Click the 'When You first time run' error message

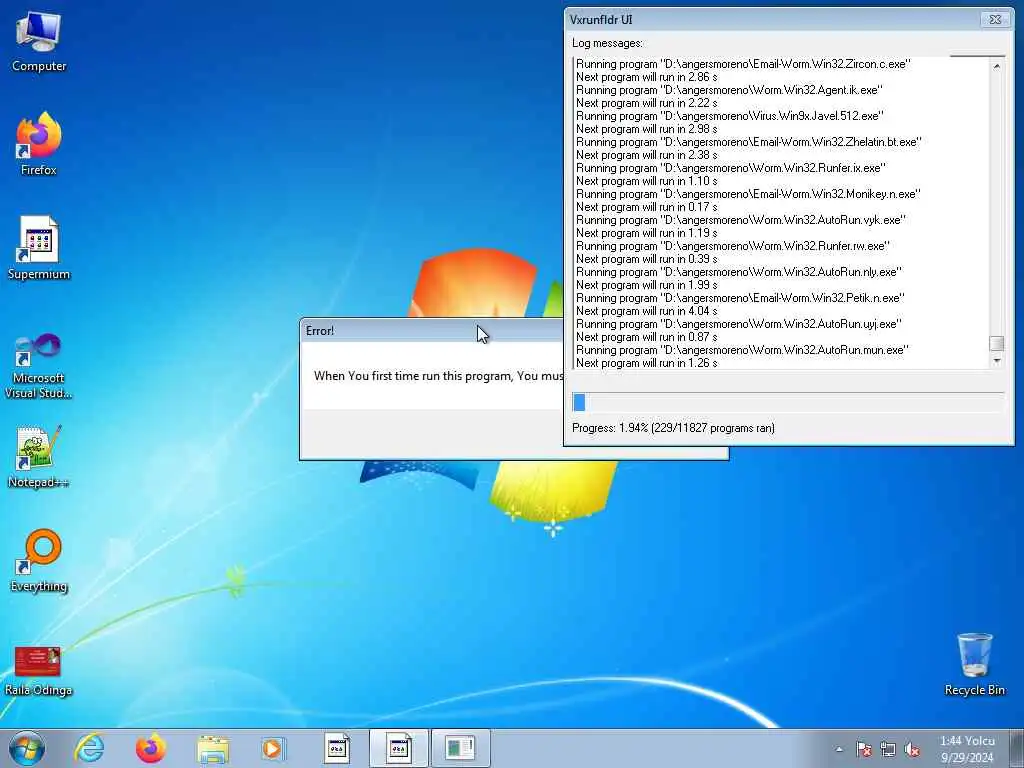pos(438,376)
